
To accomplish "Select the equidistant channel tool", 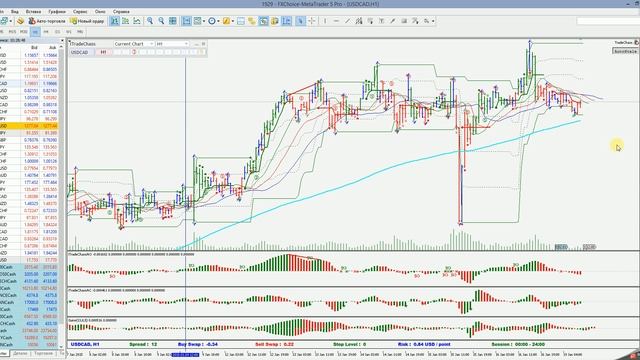I will tap(359, 21).
